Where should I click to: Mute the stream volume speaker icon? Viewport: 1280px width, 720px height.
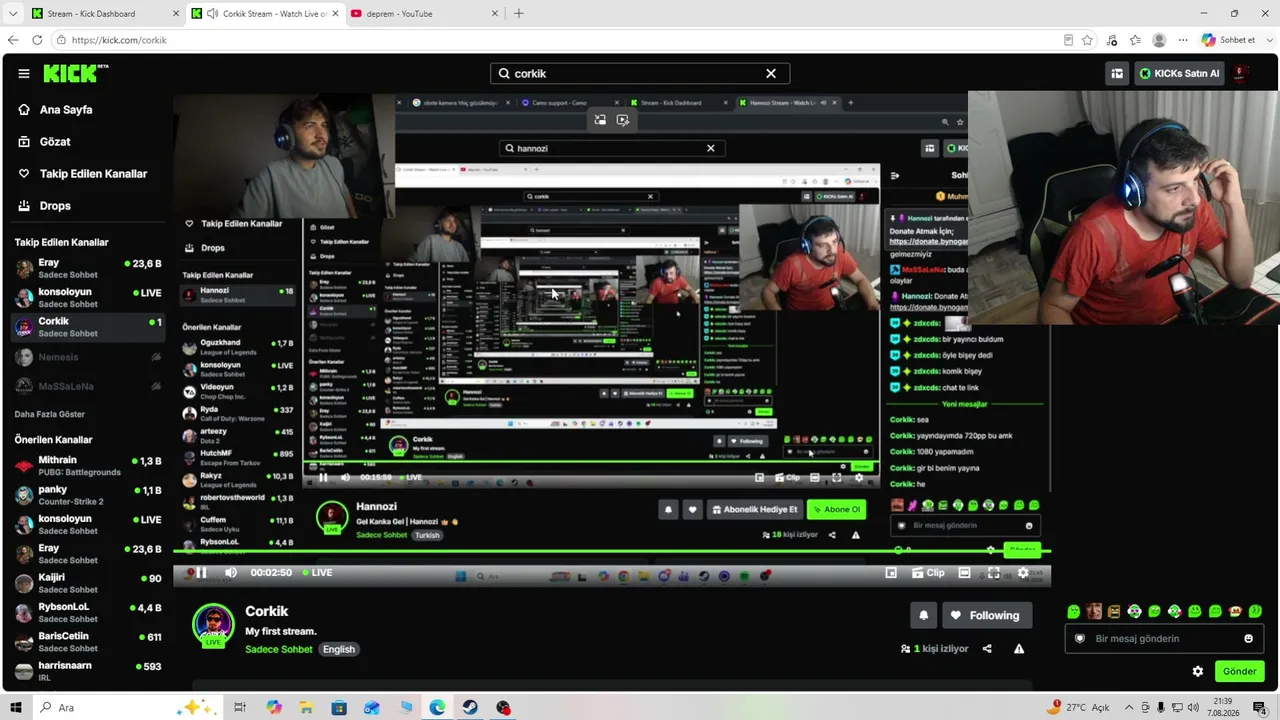231,573
